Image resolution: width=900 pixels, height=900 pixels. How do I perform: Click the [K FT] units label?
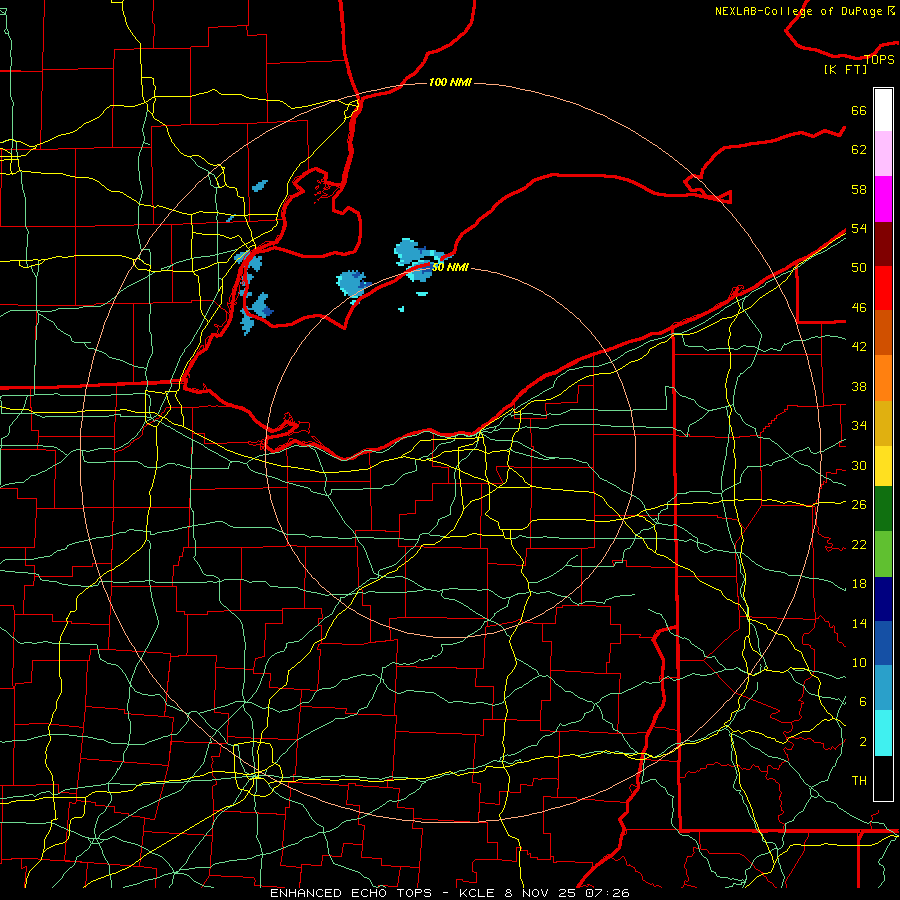click(845, 69)
